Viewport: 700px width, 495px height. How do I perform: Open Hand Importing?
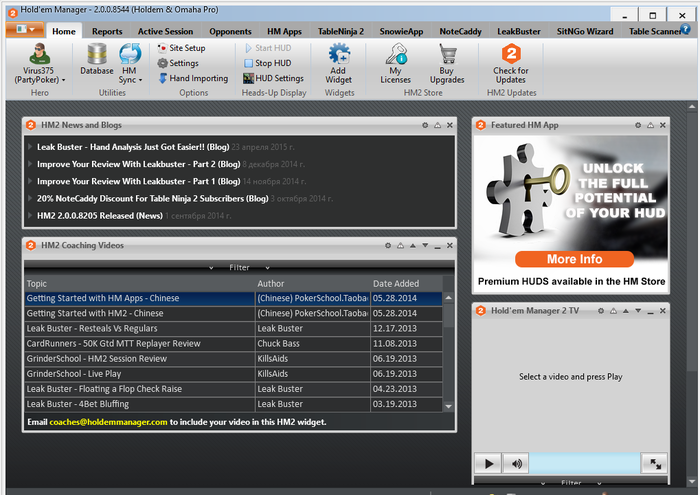pos(193,78)
